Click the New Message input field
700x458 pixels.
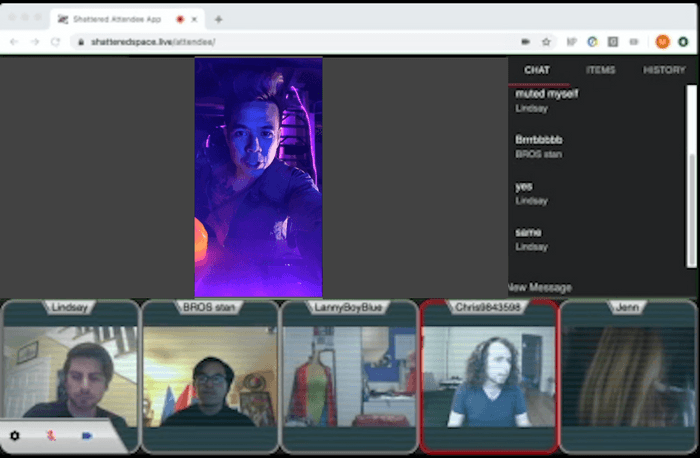coord(598,287)
